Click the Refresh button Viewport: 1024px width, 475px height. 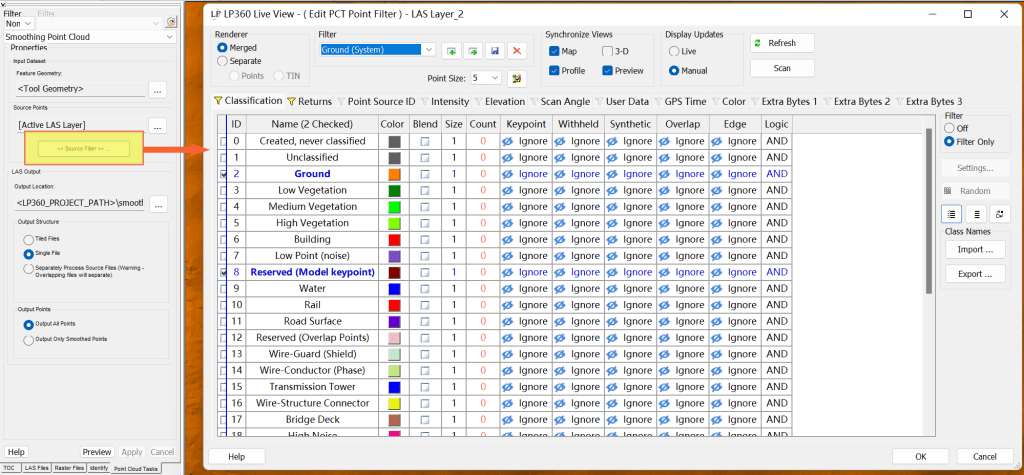coord(781,43)
